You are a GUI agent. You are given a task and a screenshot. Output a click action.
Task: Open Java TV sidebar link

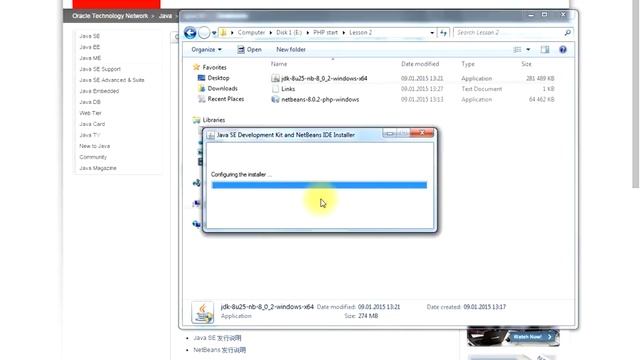coord(89,136)
